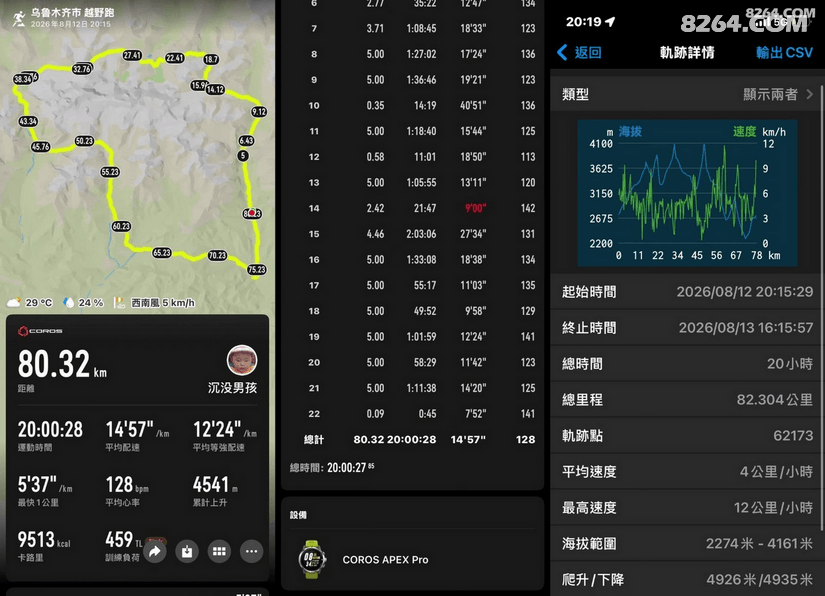Viewport: 825px width, 596px height.
Task: Tap the 80.32 km distance value on the COROS card
Action: [x=62, y=365]
